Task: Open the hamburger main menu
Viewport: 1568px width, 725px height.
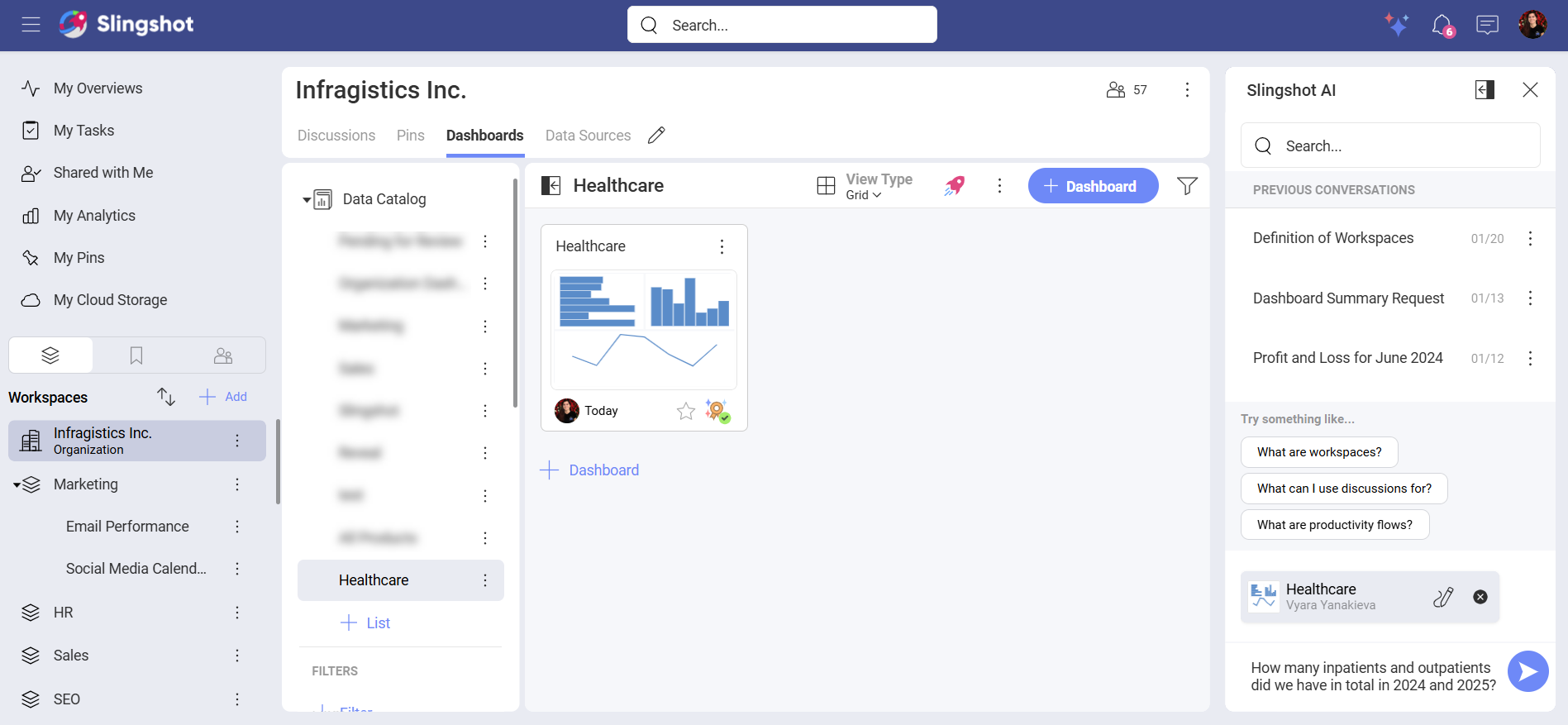Action: 31,25
